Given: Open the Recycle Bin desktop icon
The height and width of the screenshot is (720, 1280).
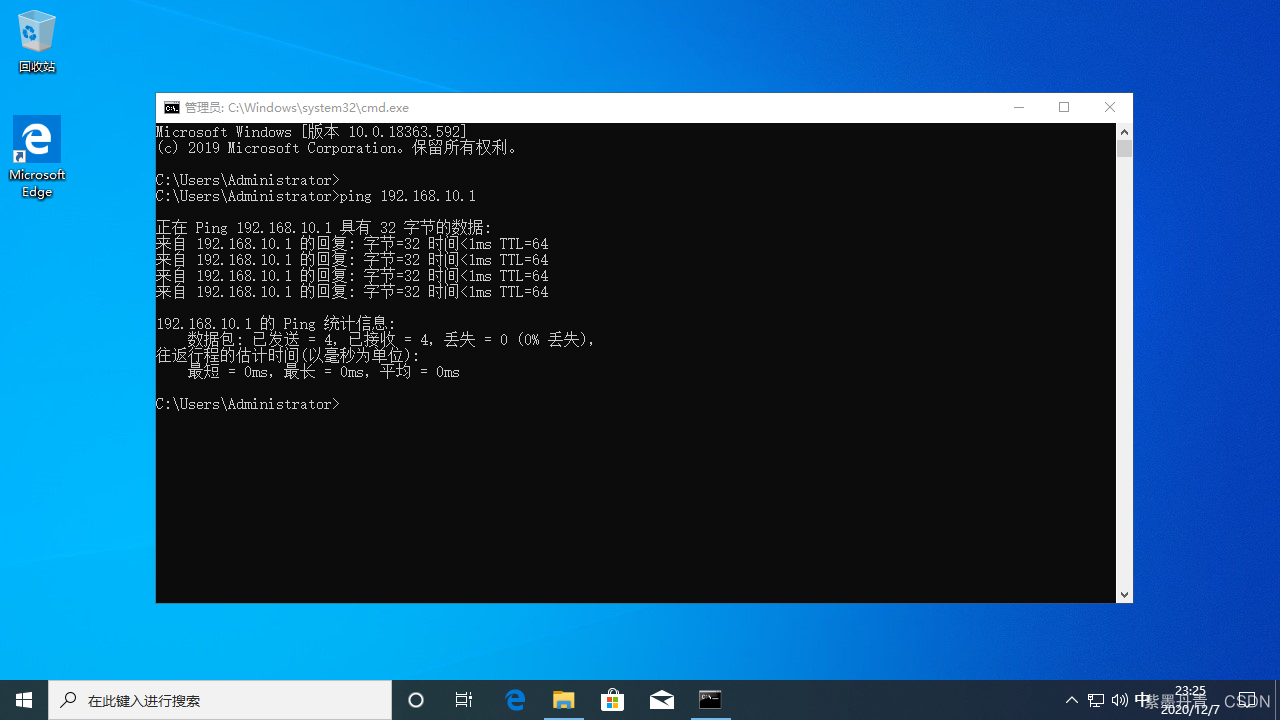Looking at the screenshot, I should coord(37,42).
